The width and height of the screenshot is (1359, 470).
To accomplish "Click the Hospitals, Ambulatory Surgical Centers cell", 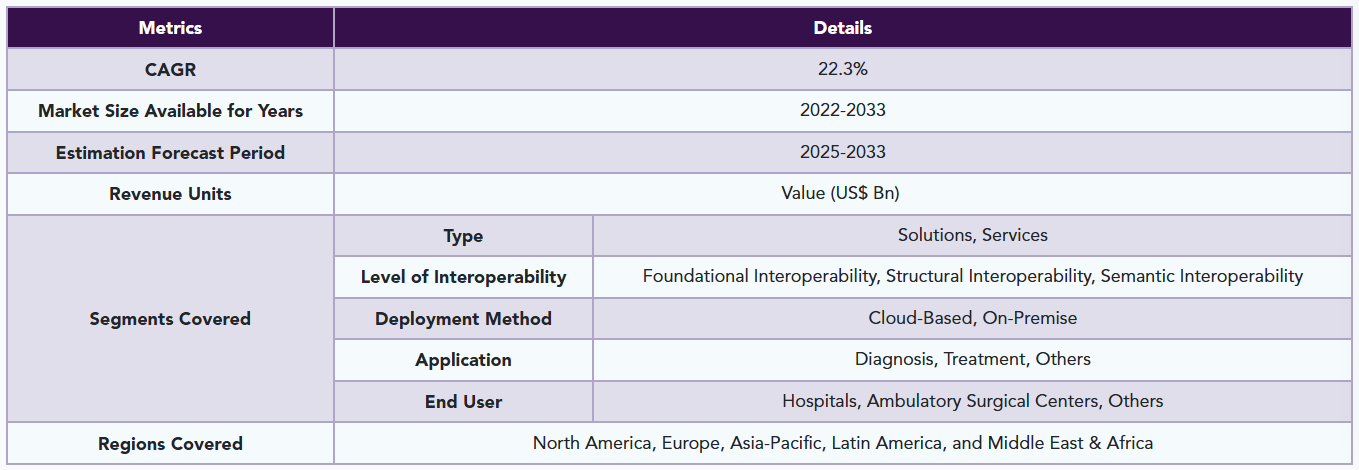I will [x=972, y=401].
